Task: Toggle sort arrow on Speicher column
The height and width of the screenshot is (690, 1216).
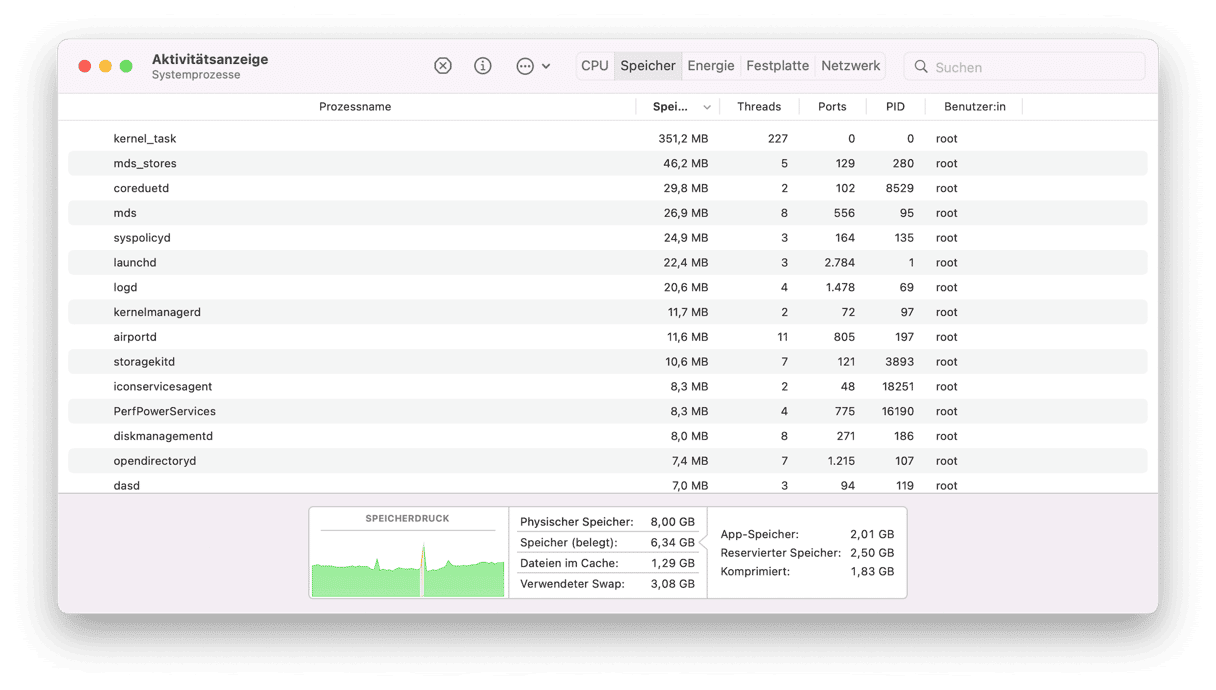Action: pyautogui.click(x=707, y=107)
